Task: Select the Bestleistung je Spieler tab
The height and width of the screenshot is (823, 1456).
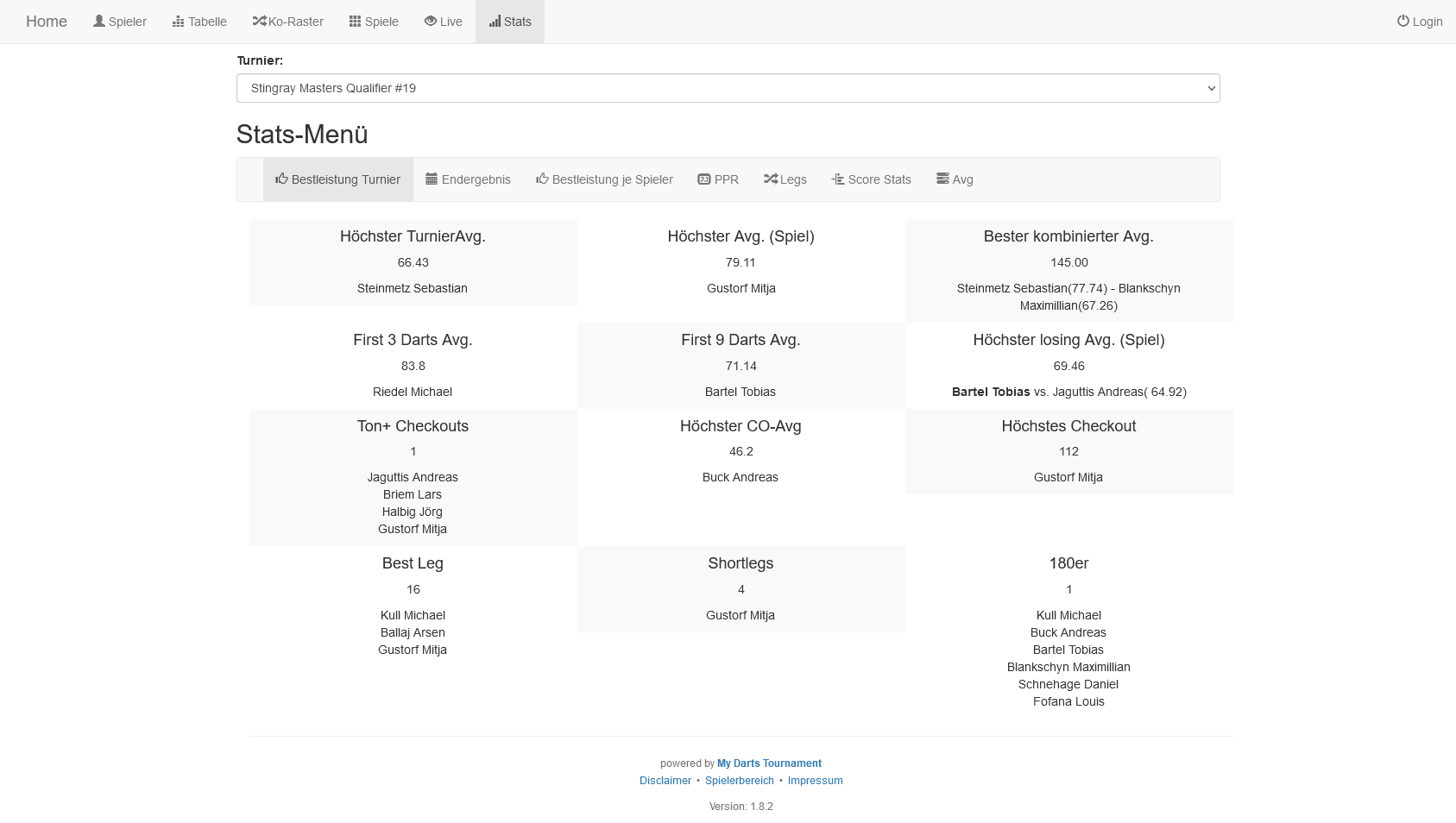Action: [604, 179]
